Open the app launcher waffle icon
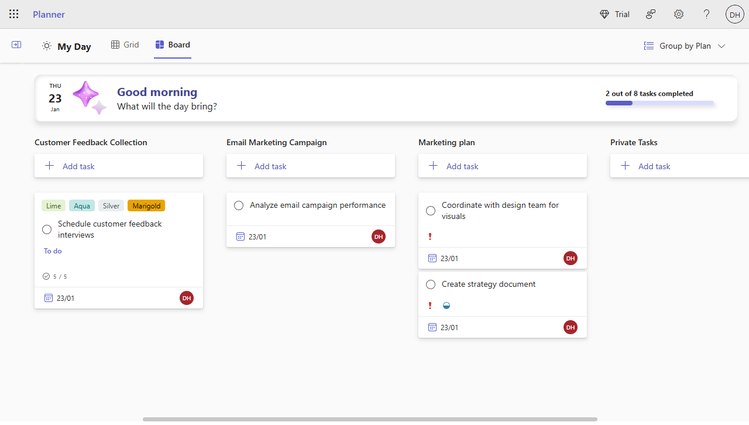Image resolution: width=749 pixels, height=425 pixels. point(14,14)
